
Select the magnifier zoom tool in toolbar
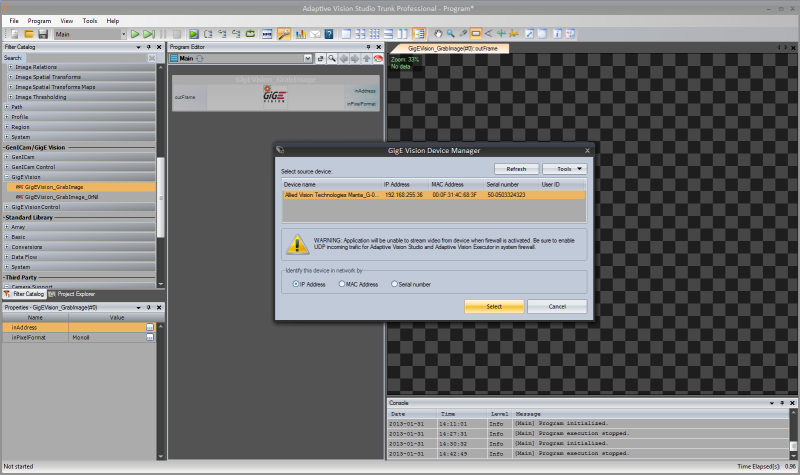click(x=450, y=34)
